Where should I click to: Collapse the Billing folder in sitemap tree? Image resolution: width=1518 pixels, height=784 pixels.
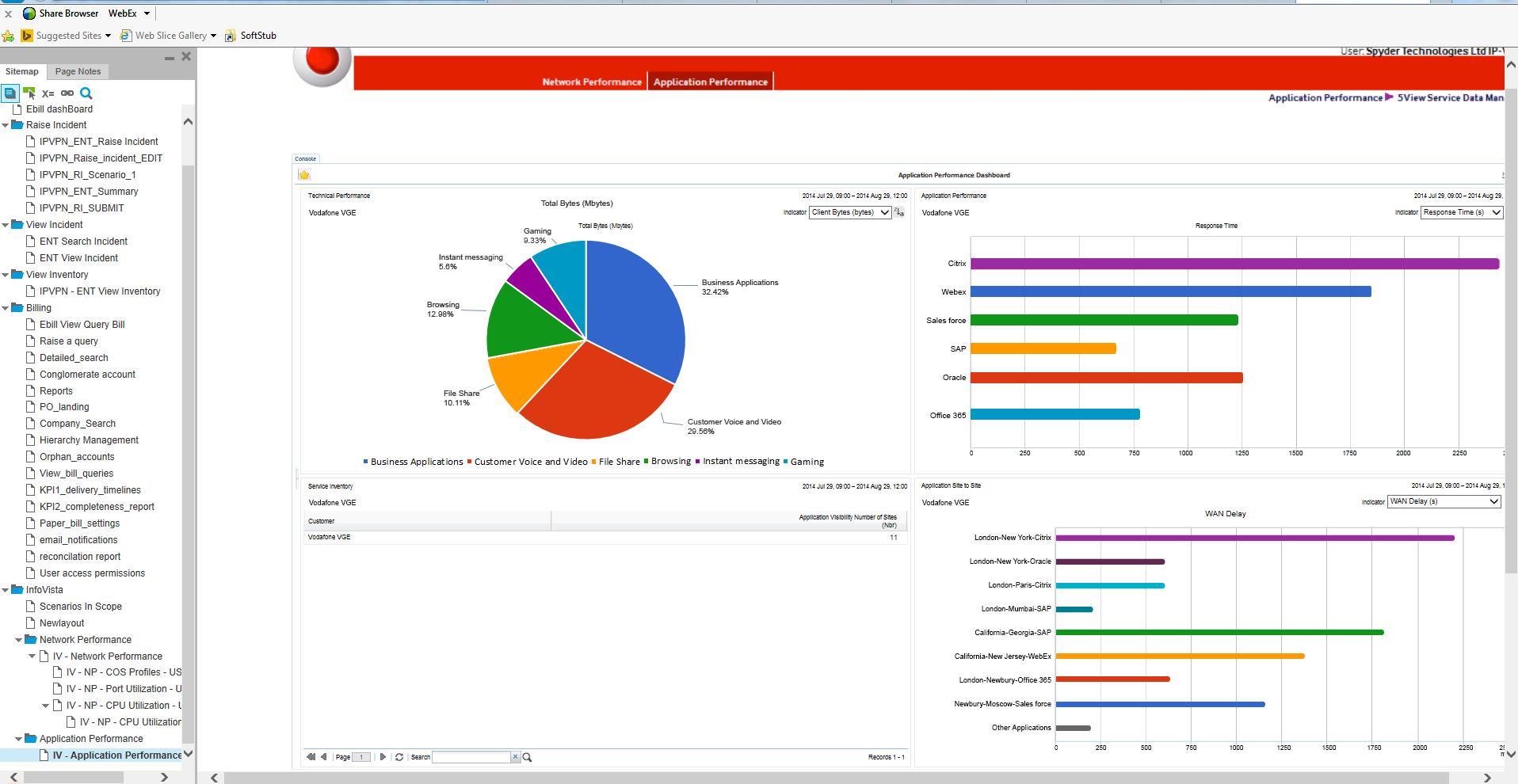[x=6, y=308]
